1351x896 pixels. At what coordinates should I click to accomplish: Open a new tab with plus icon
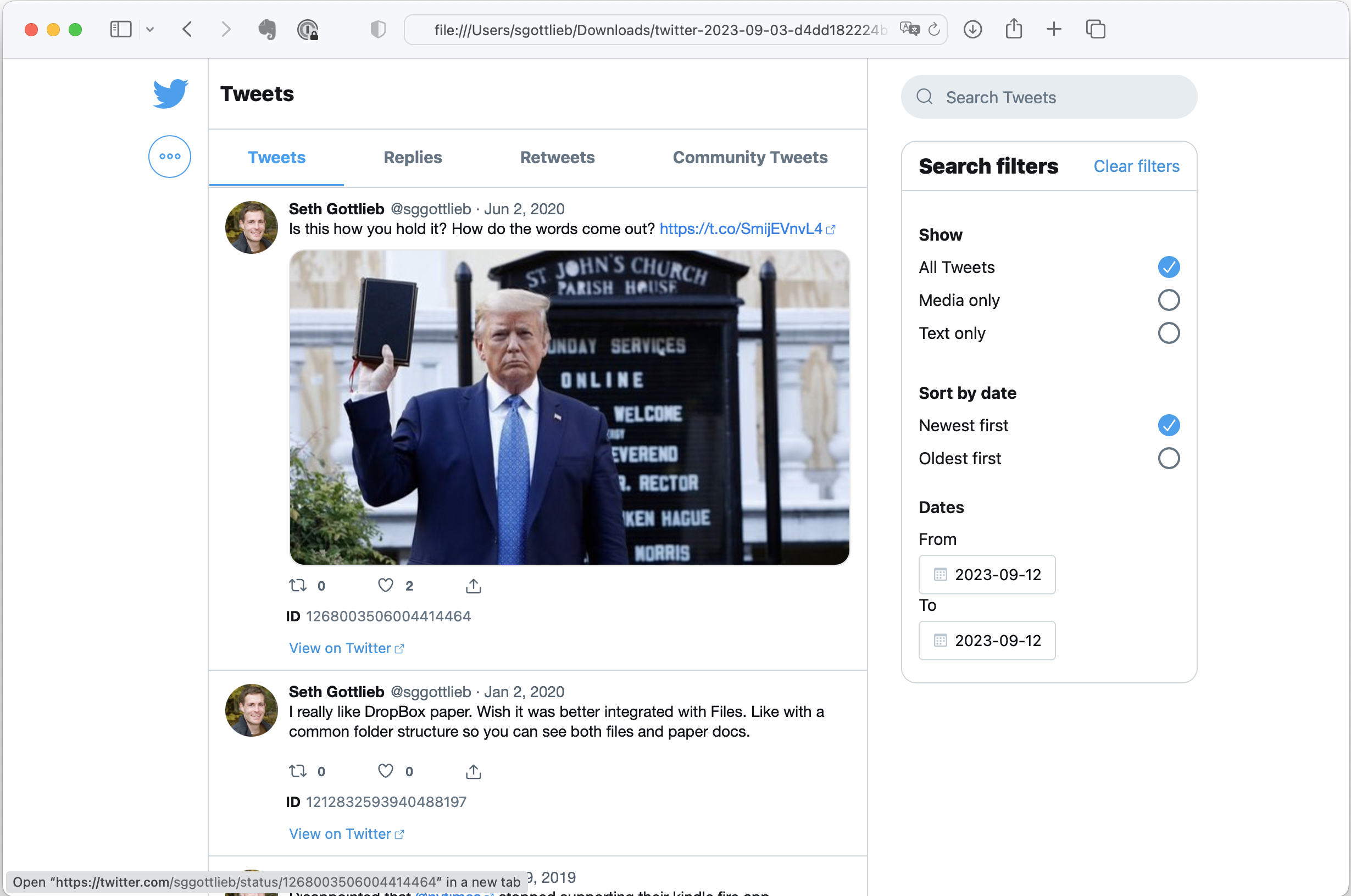(x=1054, y=29)
